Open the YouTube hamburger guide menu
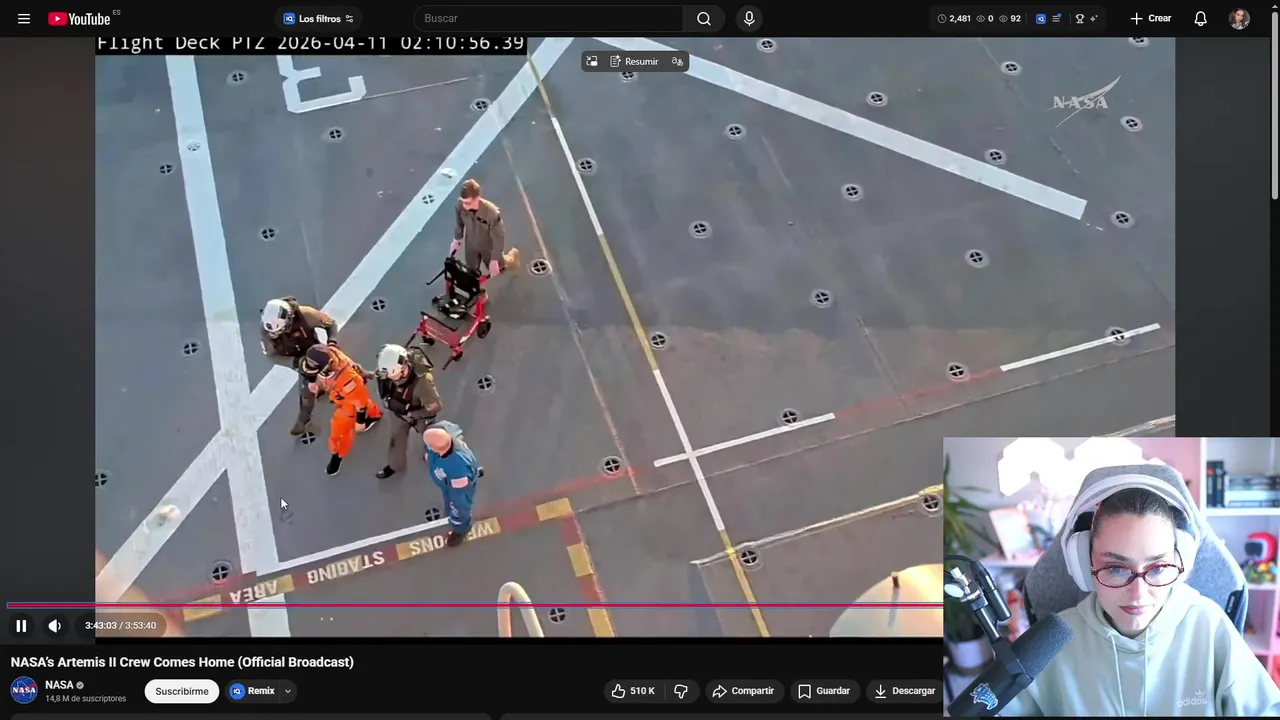Viewport: 1280px width, 720px height. coord(24,18)
